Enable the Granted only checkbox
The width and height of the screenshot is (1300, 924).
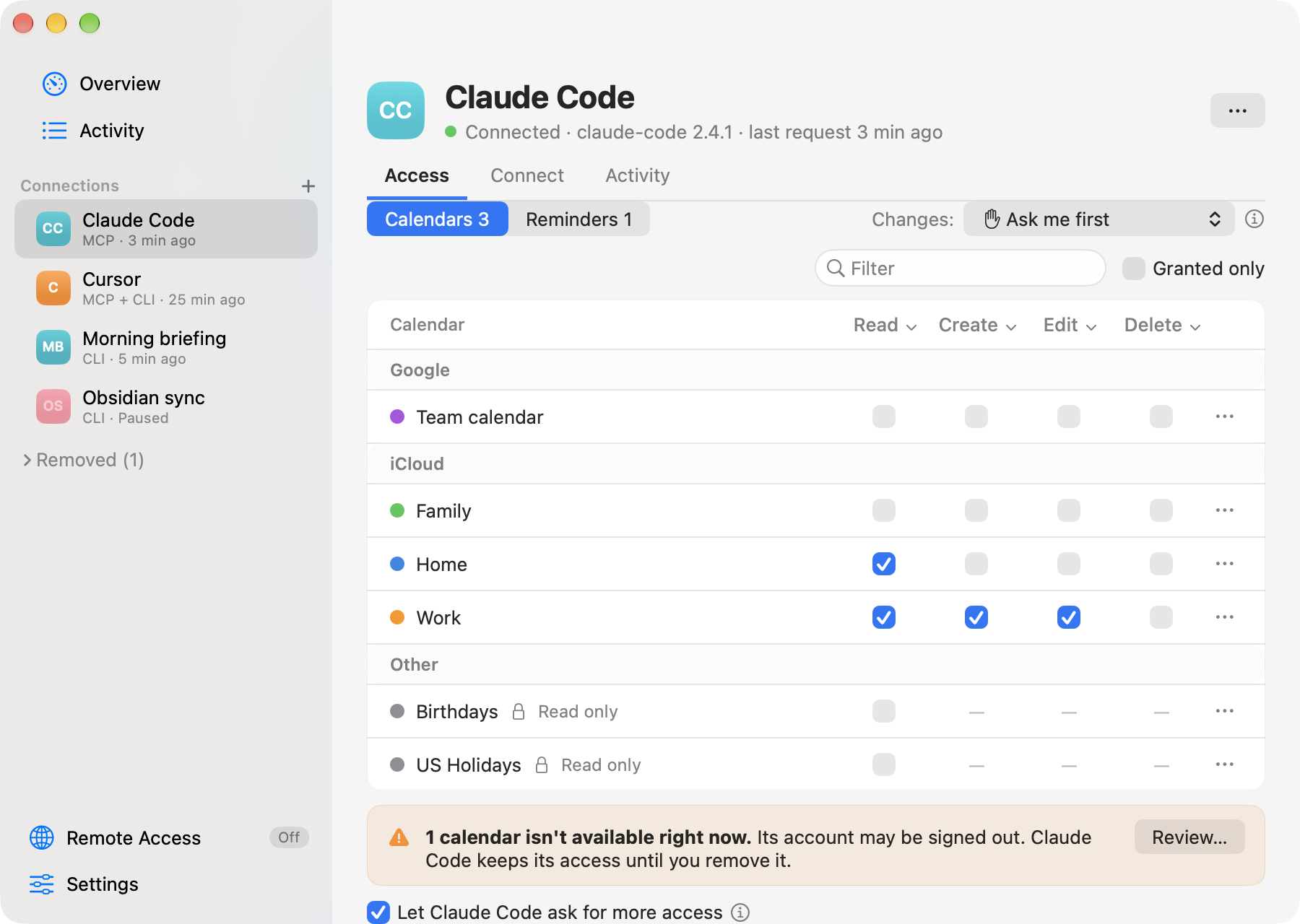coord(1134,269)
